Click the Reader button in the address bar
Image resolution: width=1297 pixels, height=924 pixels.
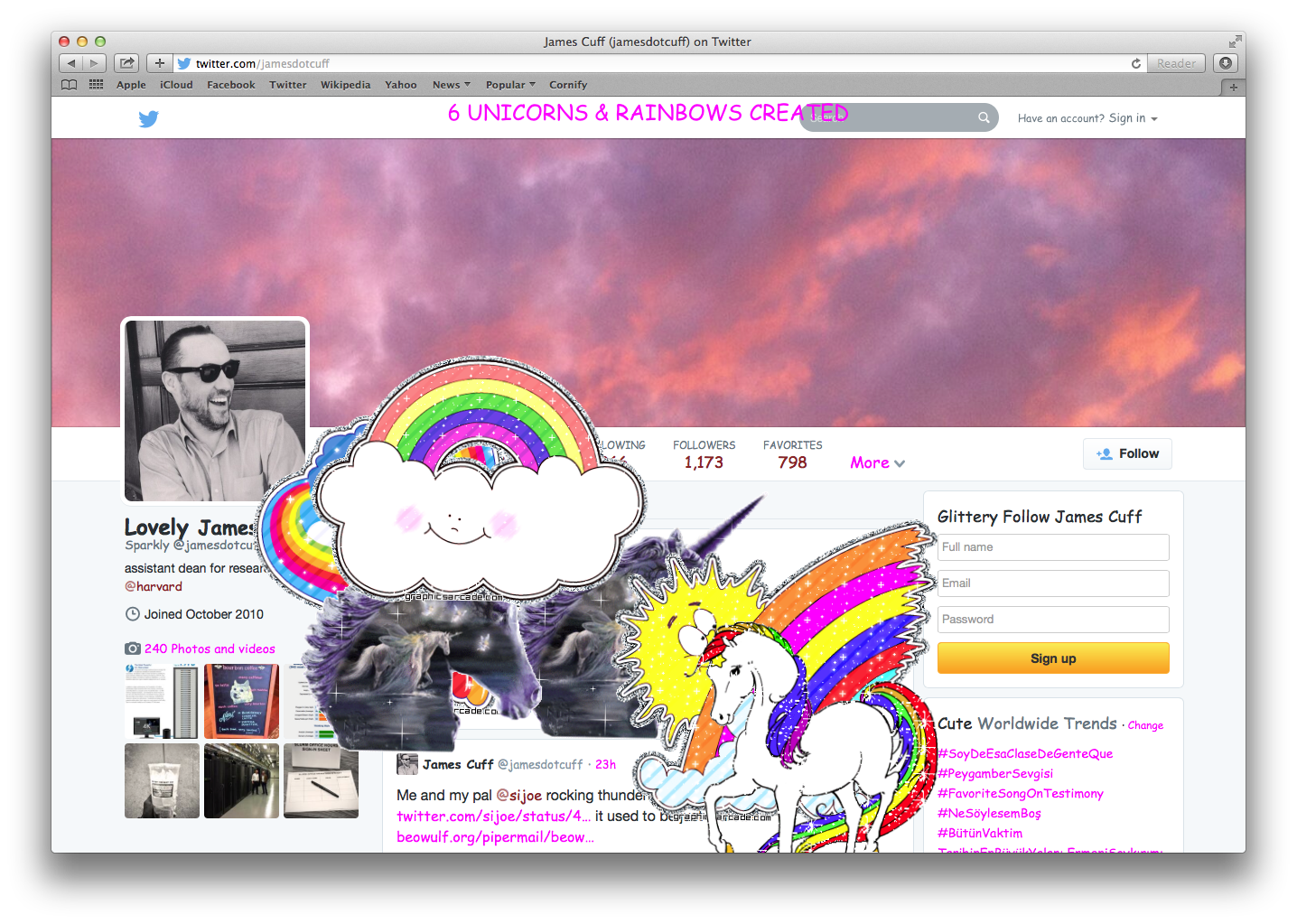tap(1176, 63)
